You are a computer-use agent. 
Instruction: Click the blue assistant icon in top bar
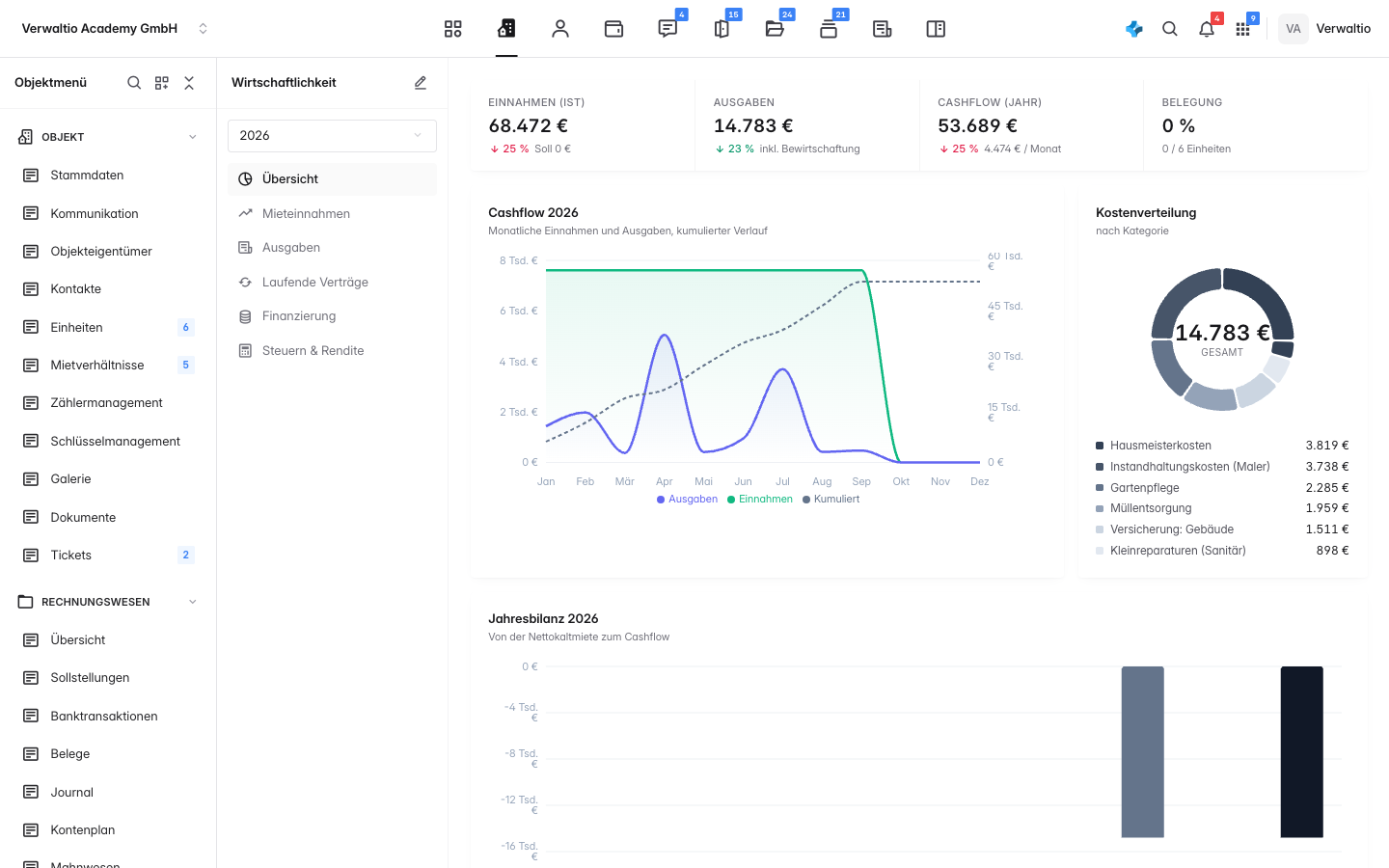point(1134,29)
